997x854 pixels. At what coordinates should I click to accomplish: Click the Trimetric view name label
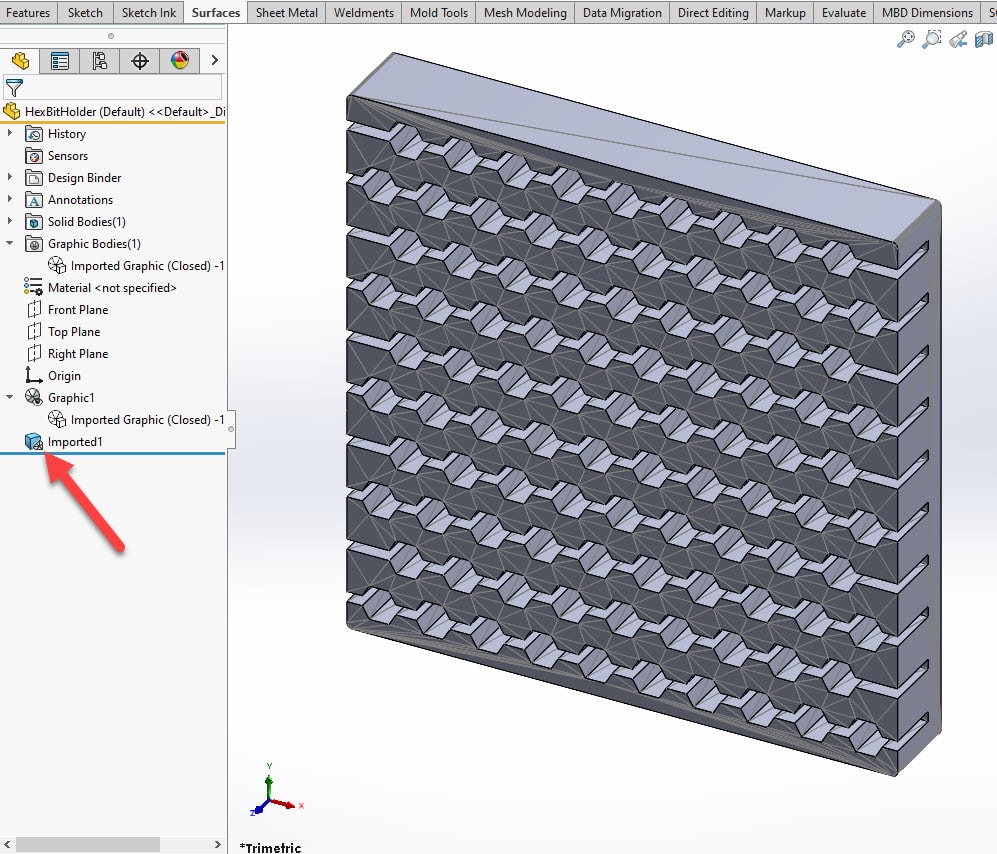tap(270, 847)
